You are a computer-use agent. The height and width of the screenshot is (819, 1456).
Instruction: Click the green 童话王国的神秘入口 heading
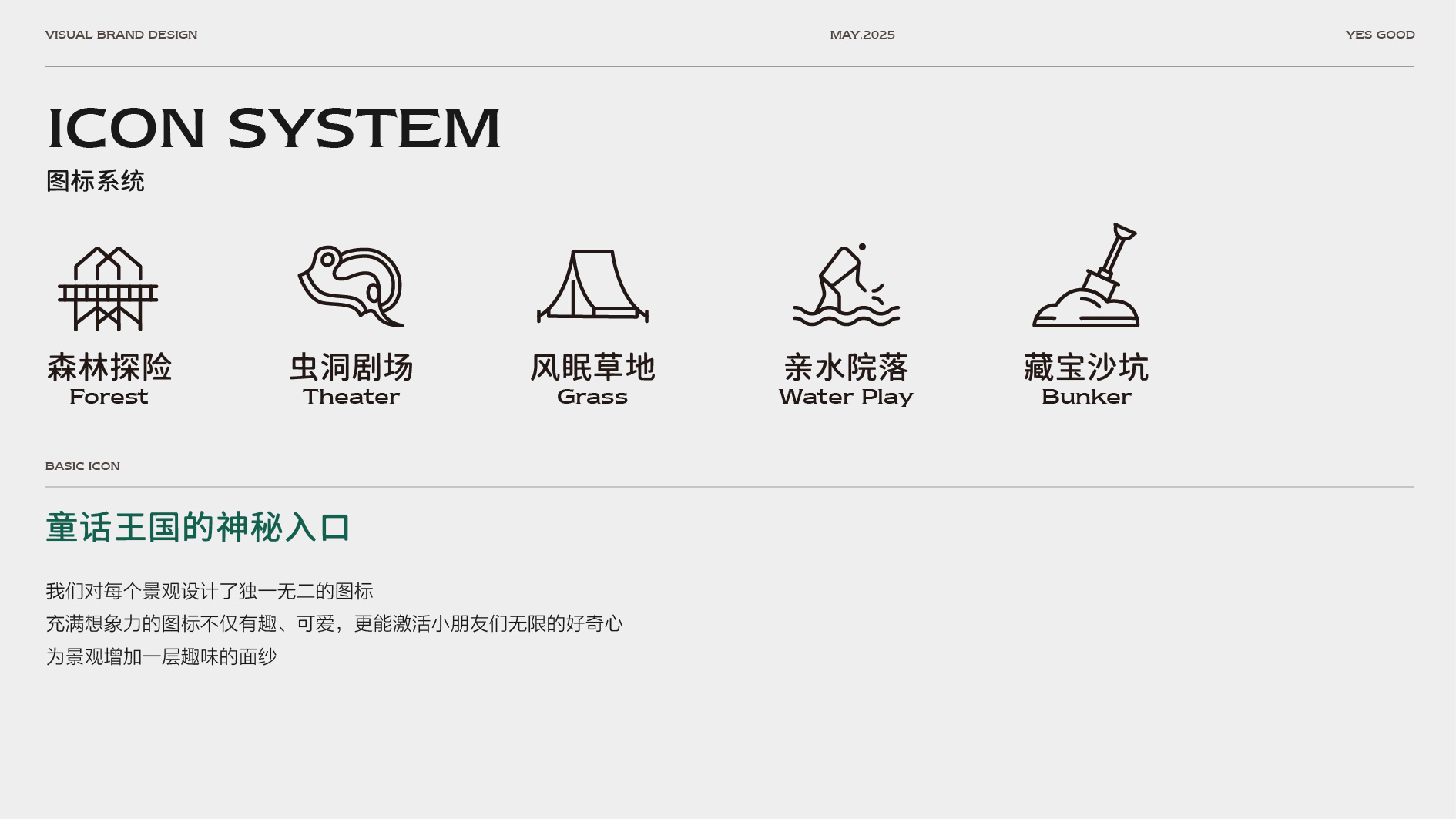[x=198, y=528]
